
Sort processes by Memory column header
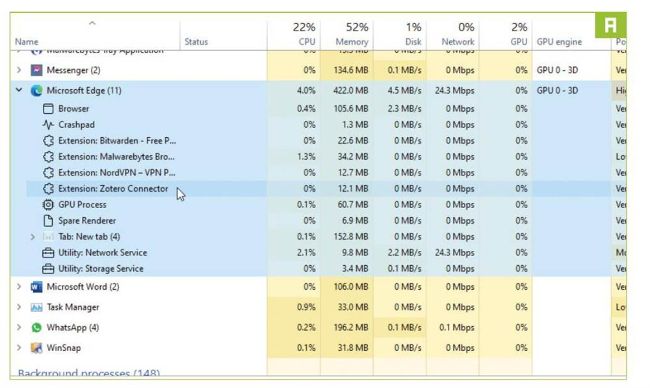[347, 34]
